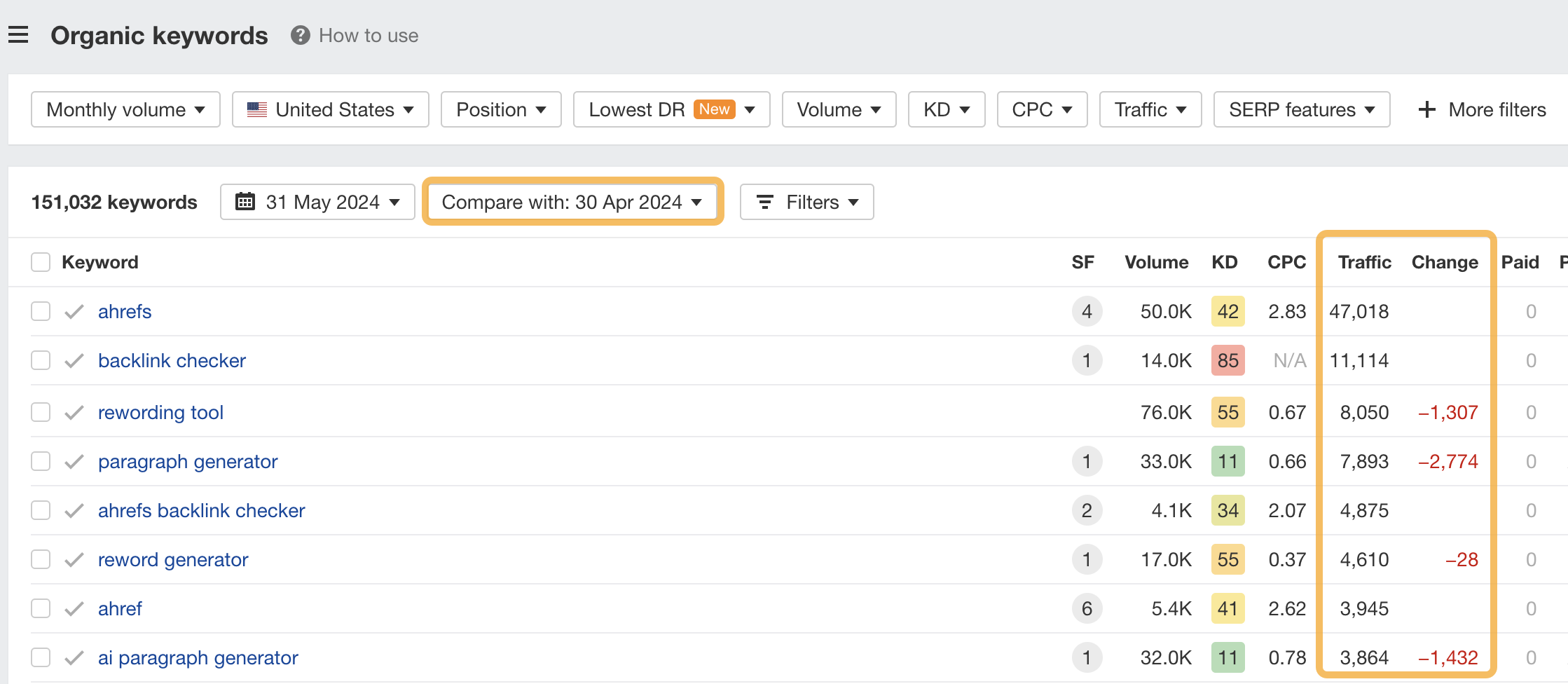Click the calendar icon in the date picker

(246, 202)
